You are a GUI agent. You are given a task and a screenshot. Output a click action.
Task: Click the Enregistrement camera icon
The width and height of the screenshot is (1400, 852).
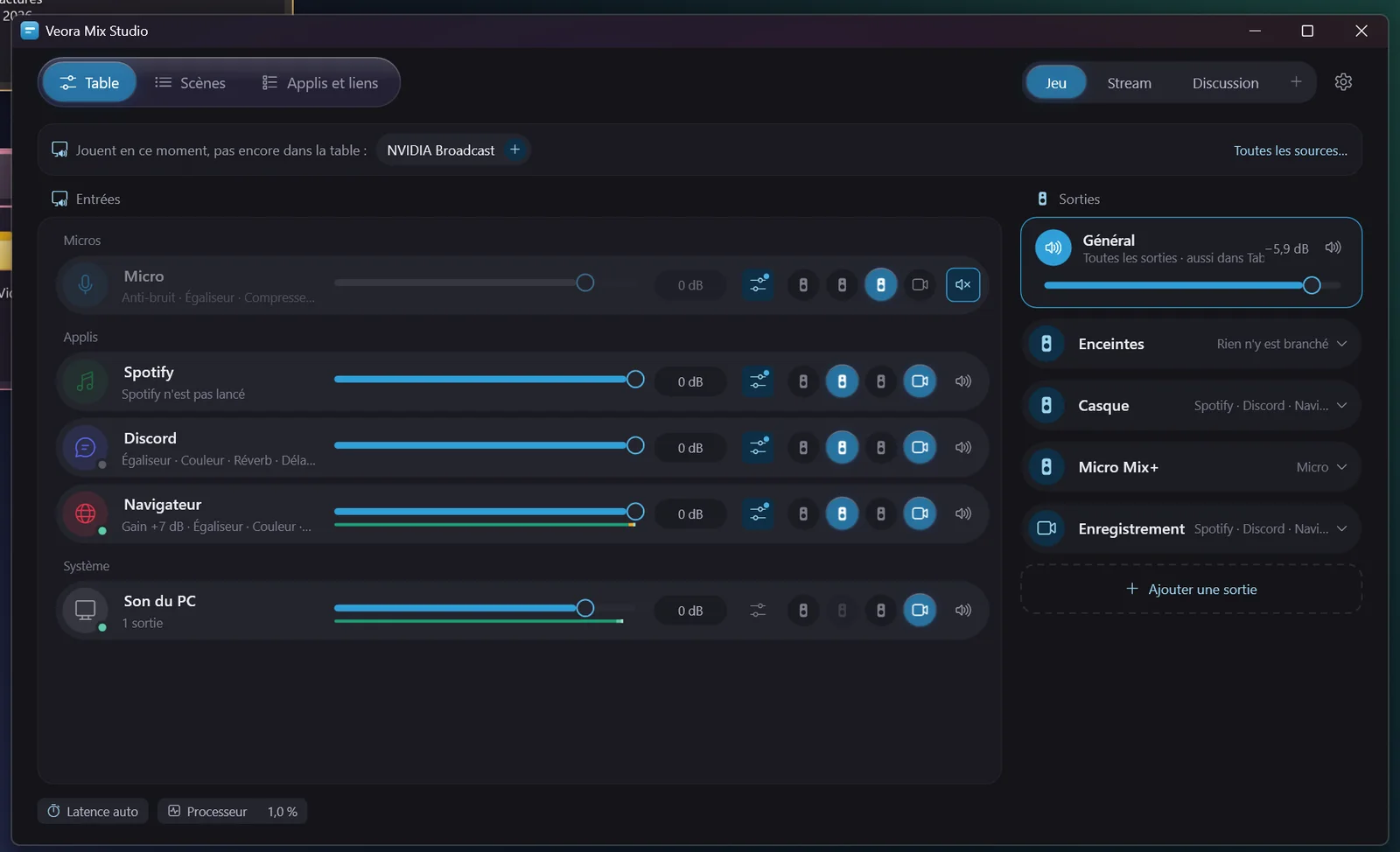pos(1046,528)
